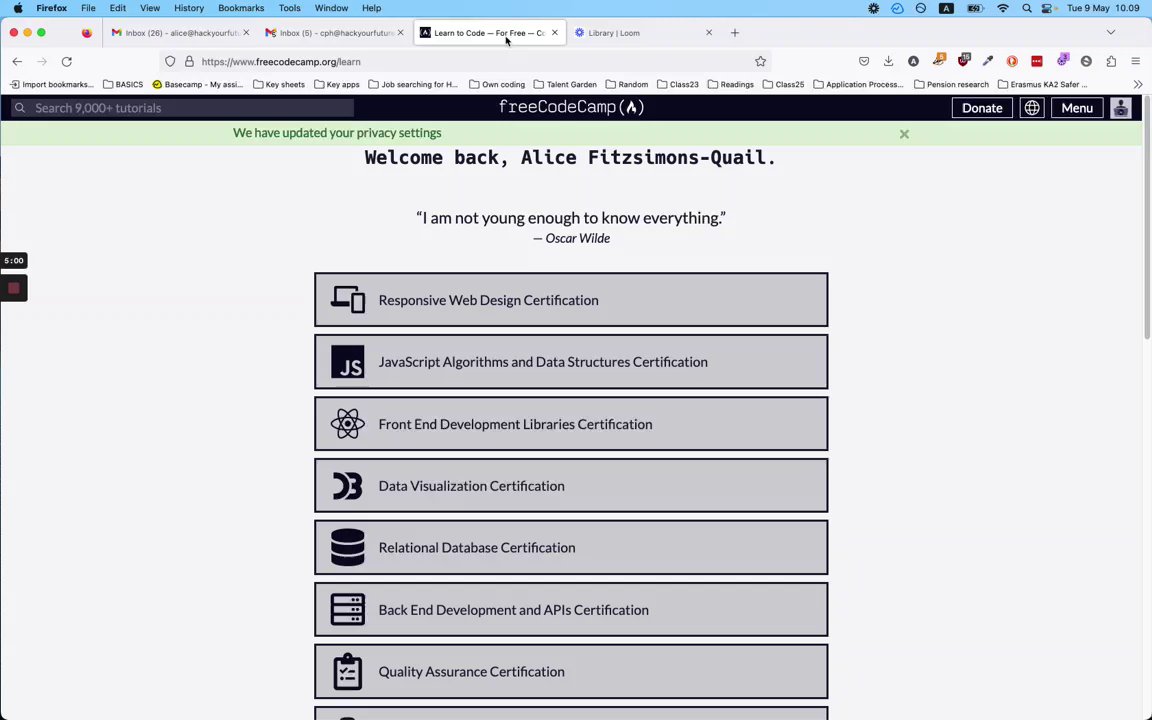The image size is (1152, 720).
Task: Click the D3 Data Visualization icon
Action: [x=348, y=486]
